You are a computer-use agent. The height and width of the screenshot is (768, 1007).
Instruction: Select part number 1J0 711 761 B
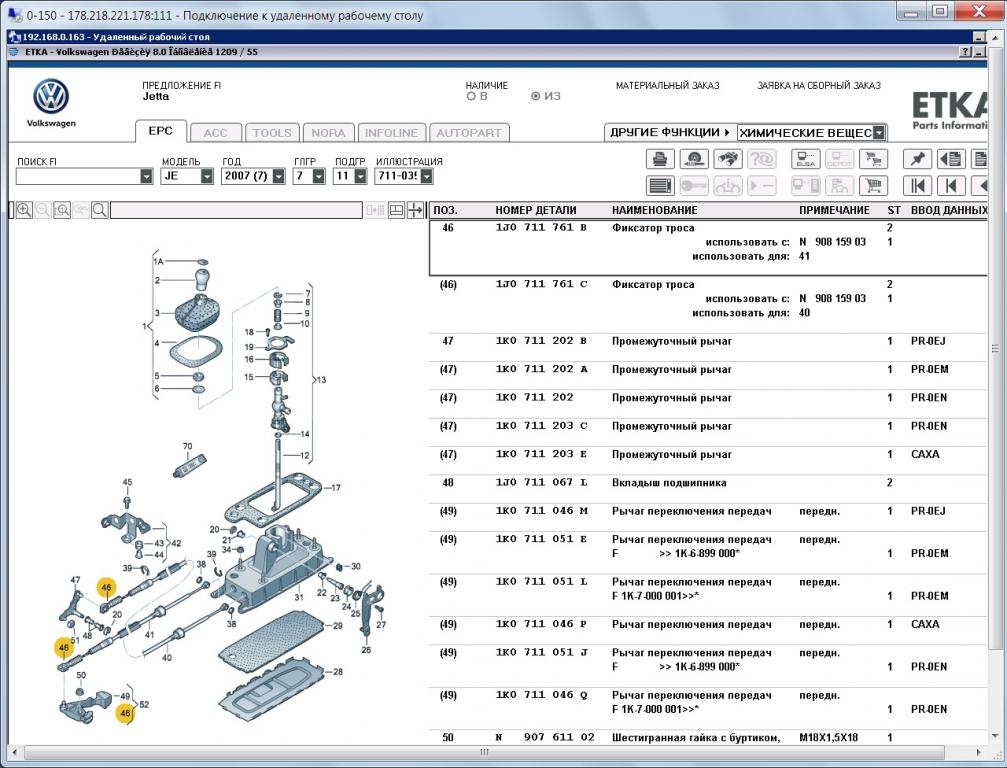click(x=541, y=228)
